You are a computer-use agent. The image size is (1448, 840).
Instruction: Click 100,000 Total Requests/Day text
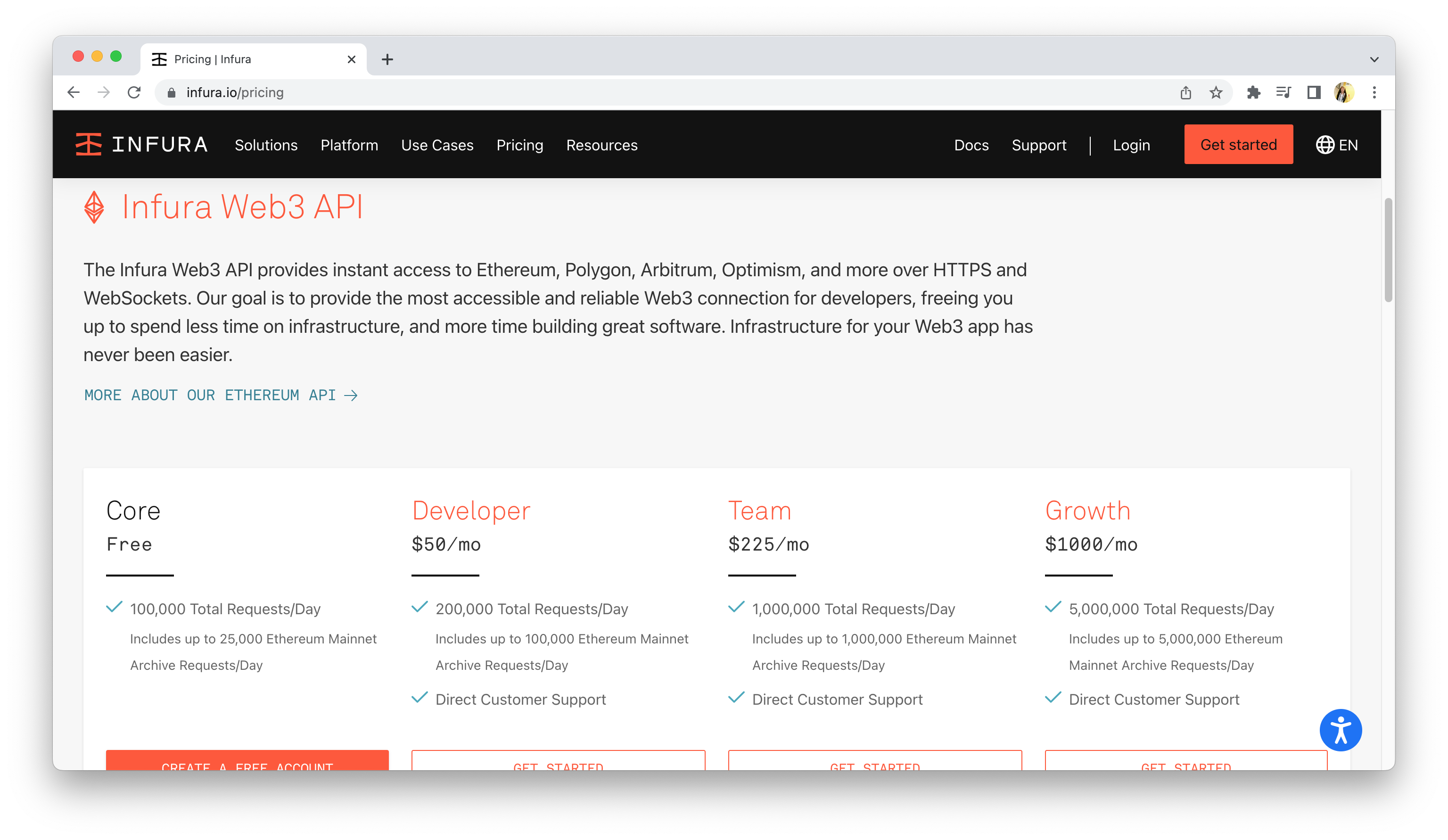pyautogui.click(x=225, y=609)
